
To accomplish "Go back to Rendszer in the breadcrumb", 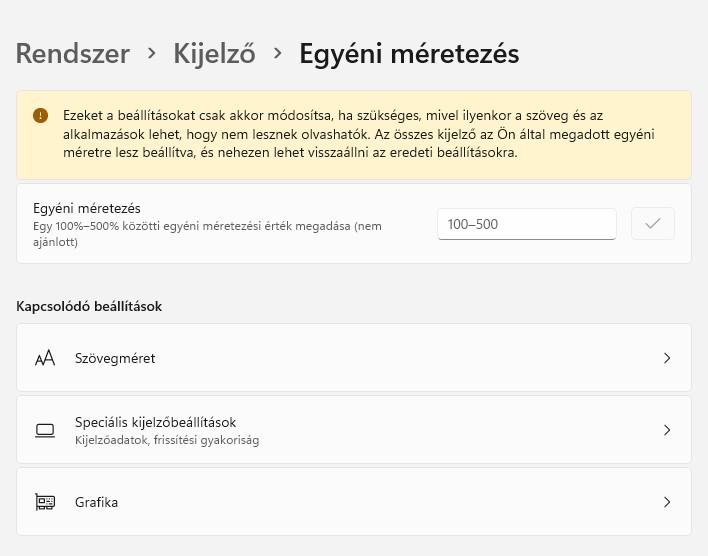I will click(73, 53).
